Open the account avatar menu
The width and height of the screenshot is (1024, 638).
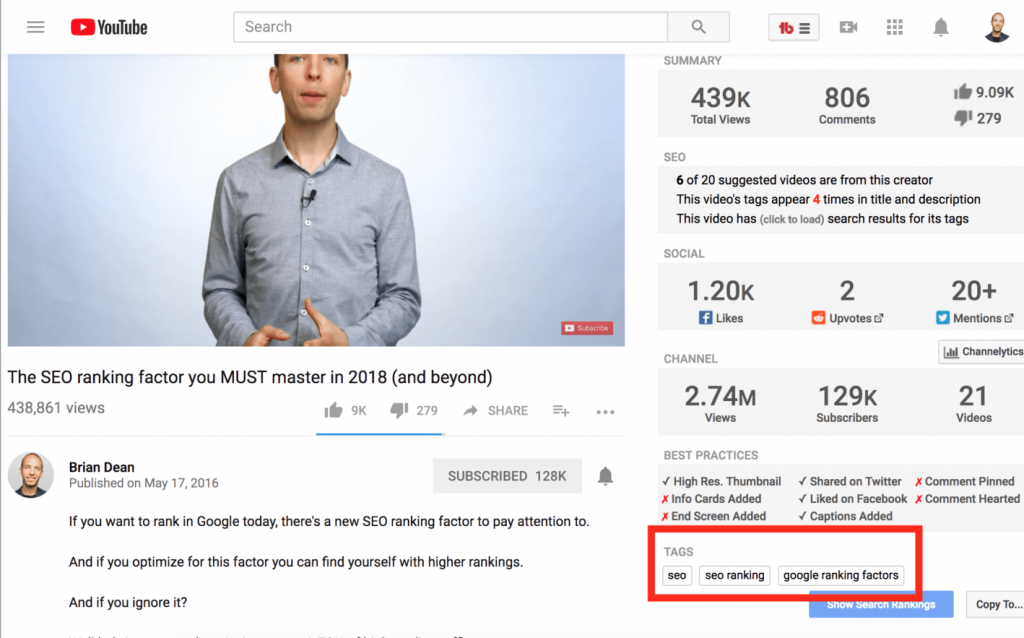coord(997,27)
